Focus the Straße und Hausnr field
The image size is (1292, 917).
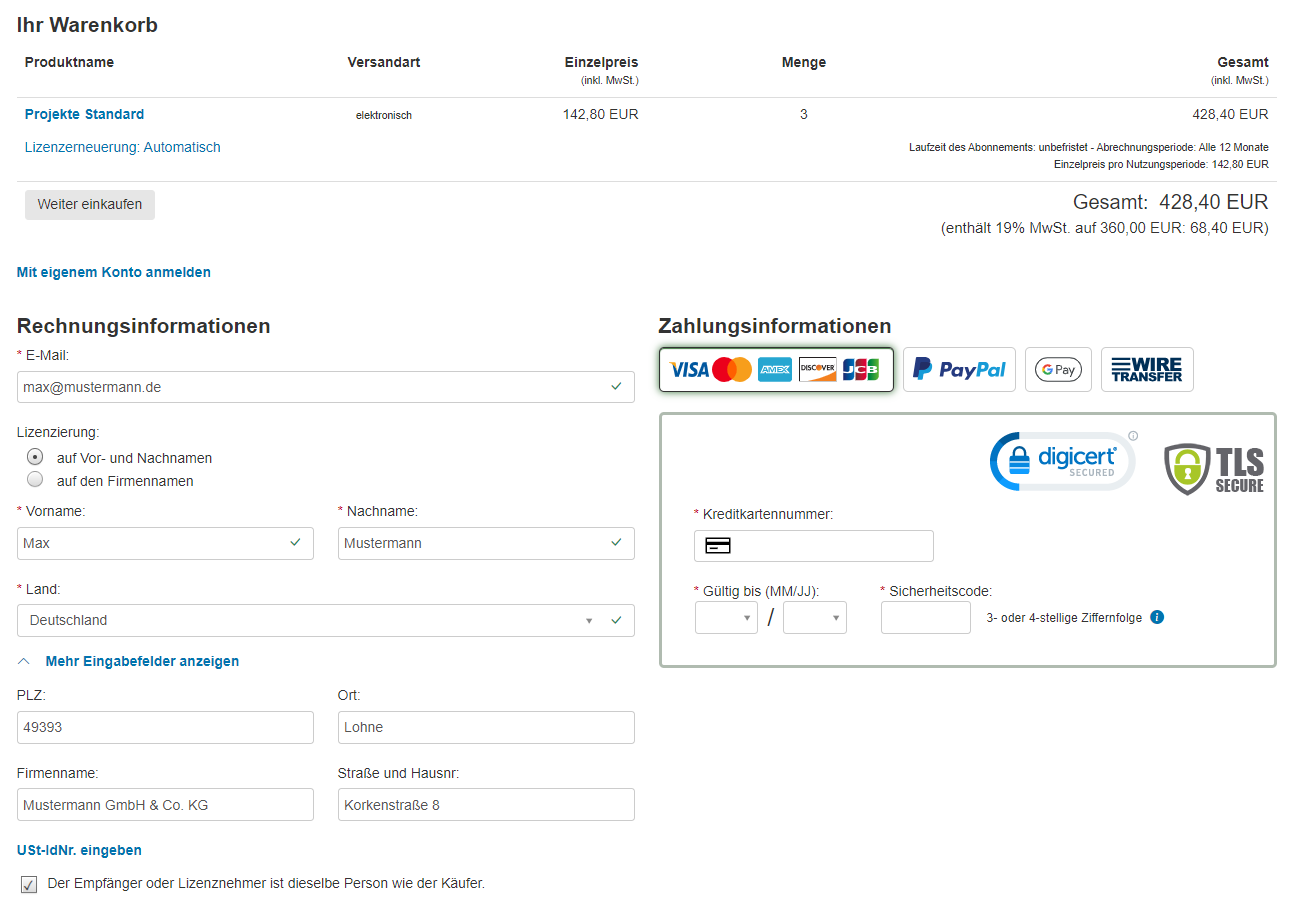pyautogui.click(x=486, y=805)
